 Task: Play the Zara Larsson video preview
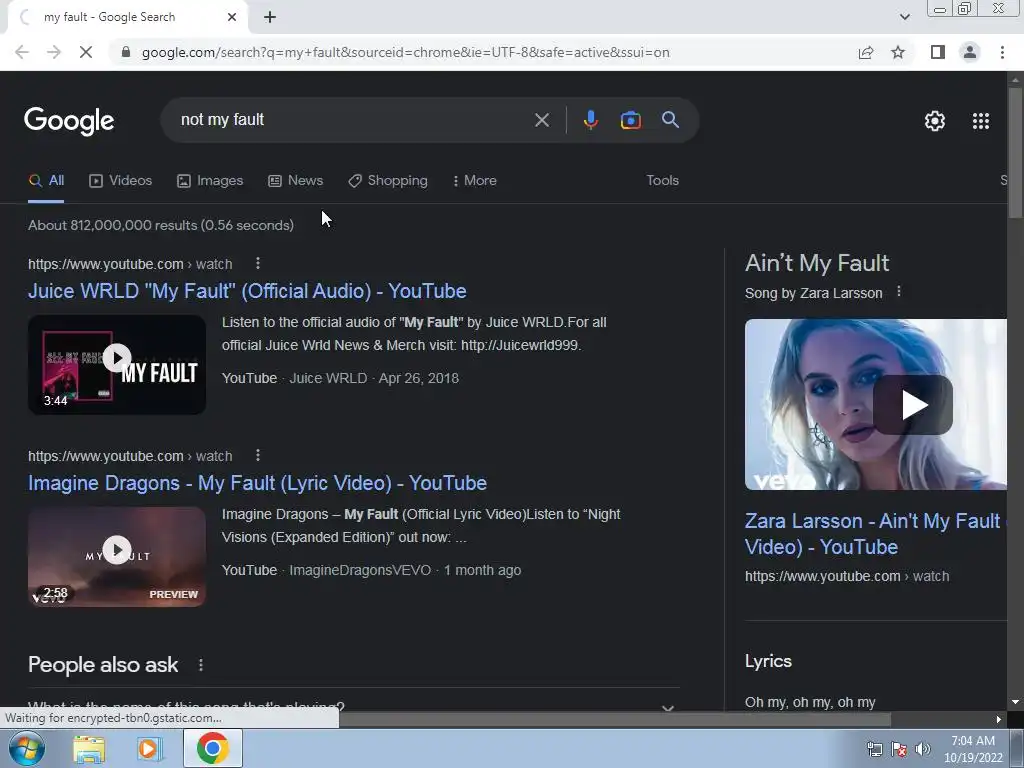912,405
